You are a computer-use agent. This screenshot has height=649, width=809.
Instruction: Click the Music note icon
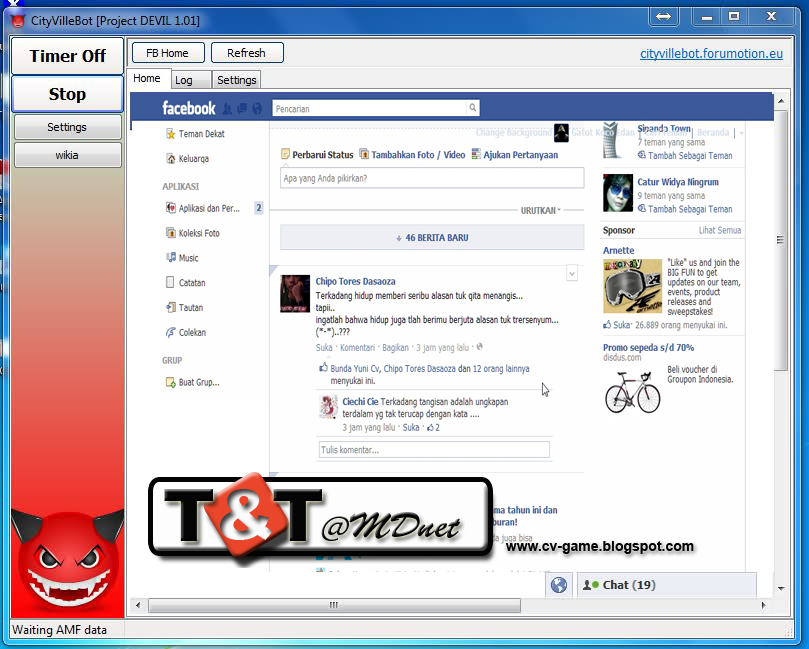pyautogui.click(x=171, y=257)
